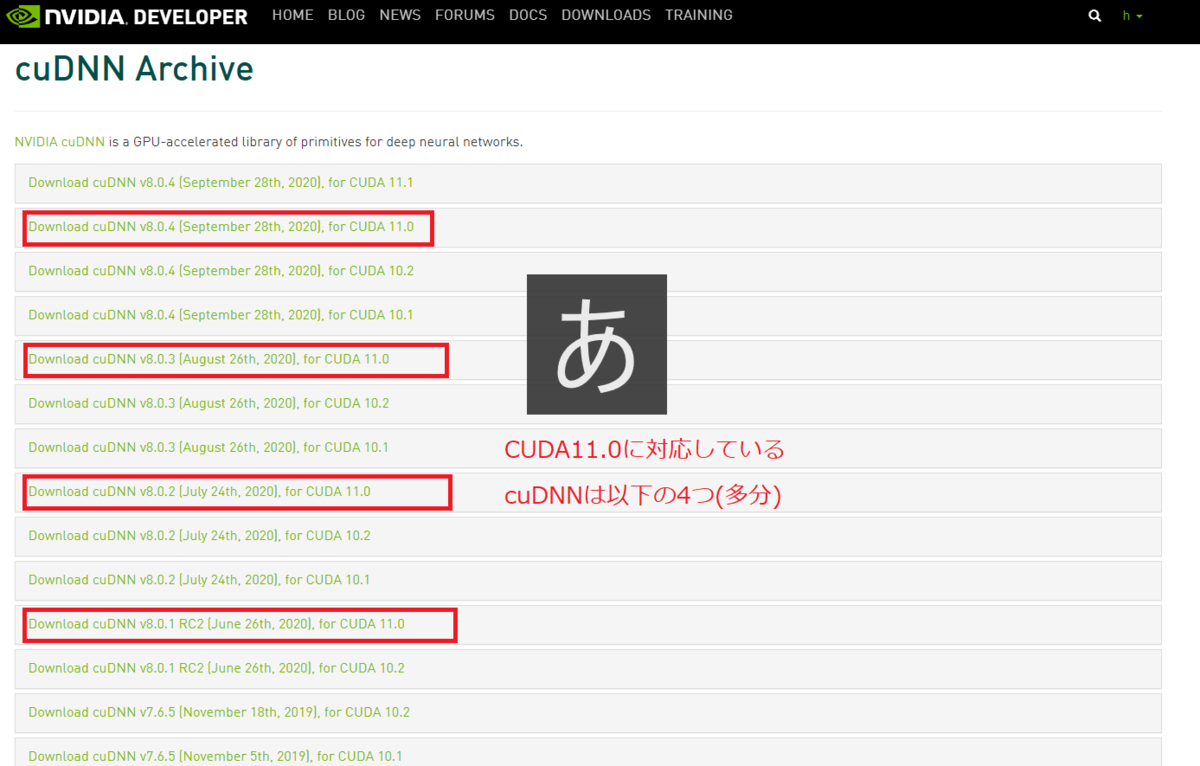Open cuDNN v8.0.1 RC2 for CUDA 11.0

[x=588, y=624]
